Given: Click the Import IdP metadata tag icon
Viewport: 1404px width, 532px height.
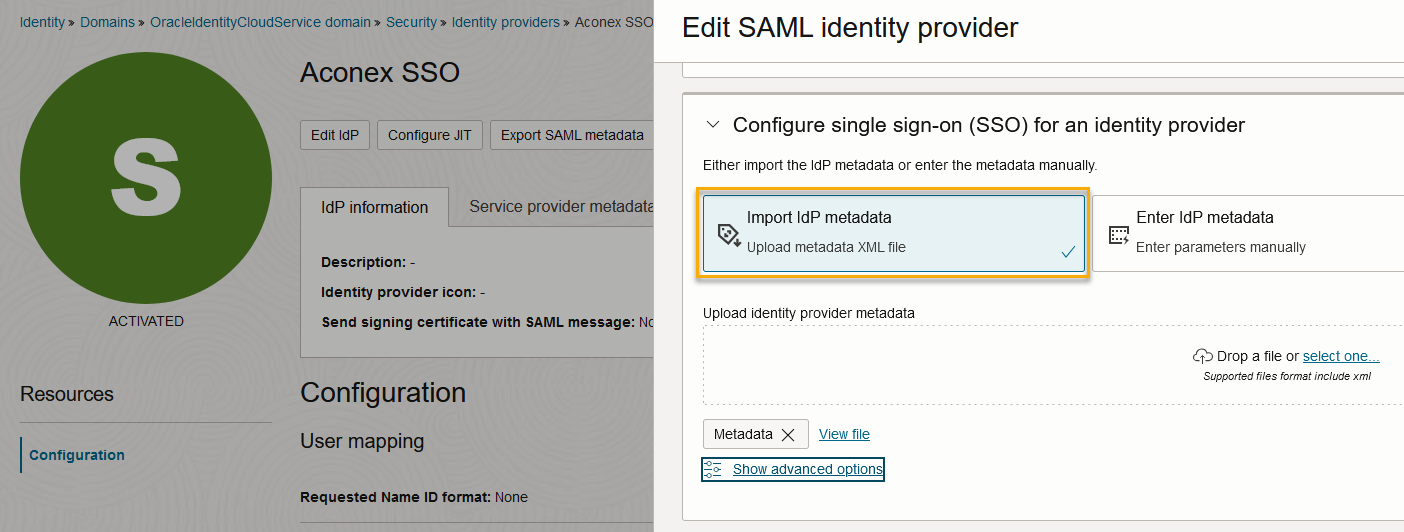Looking at the screenshot, I should pyautogui.click(x=729, y=235).
